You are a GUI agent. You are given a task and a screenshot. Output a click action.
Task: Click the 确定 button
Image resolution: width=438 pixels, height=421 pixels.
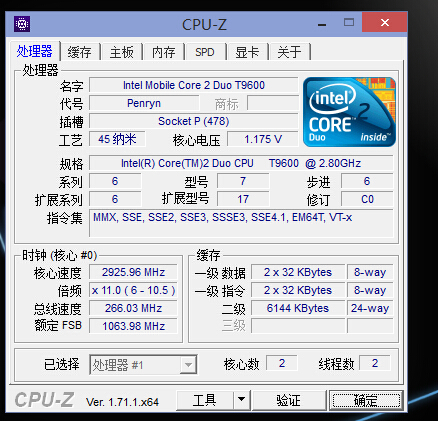366,400
